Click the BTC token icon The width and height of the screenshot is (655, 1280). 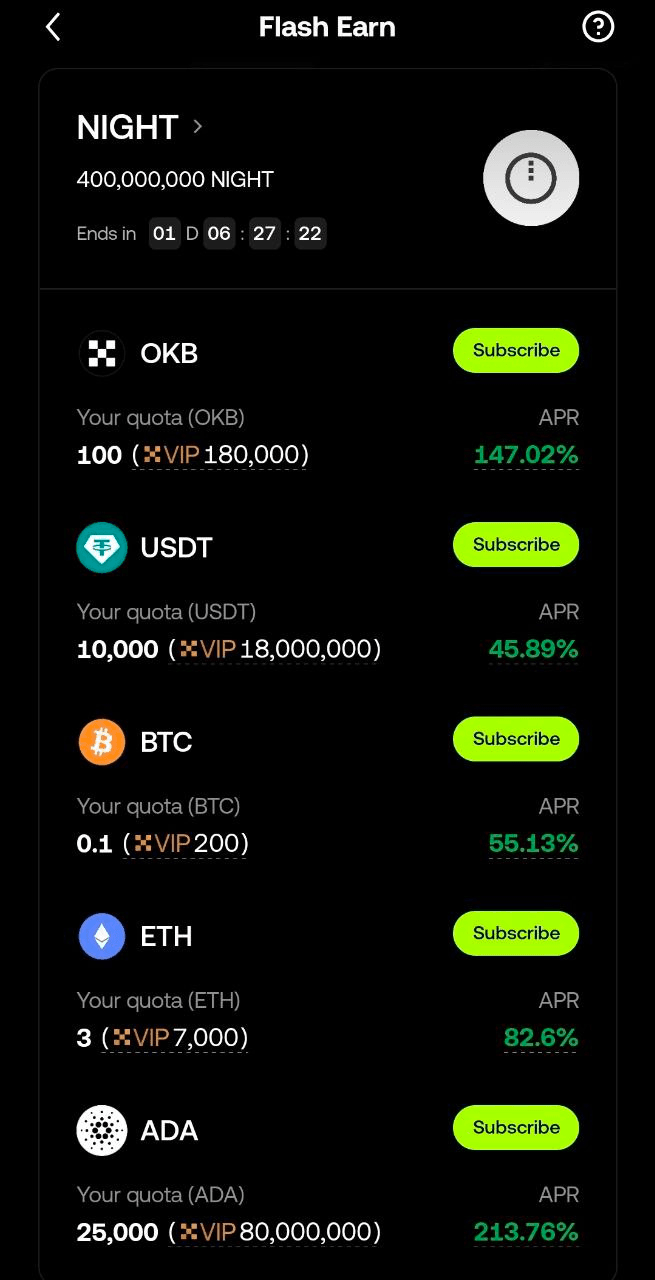click(100, 741)
